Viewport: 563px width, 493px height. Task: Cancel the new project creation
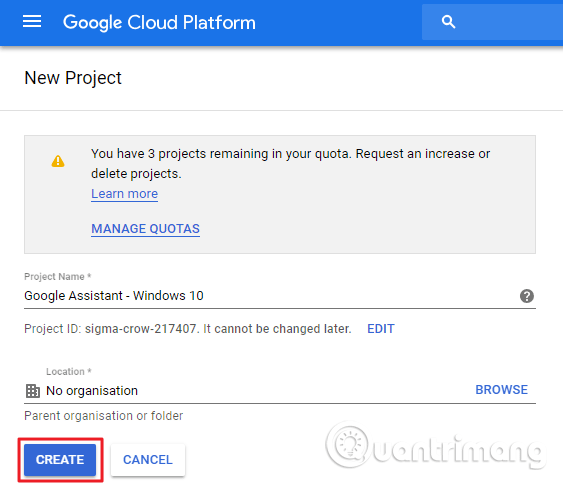[x=148, y=460]
